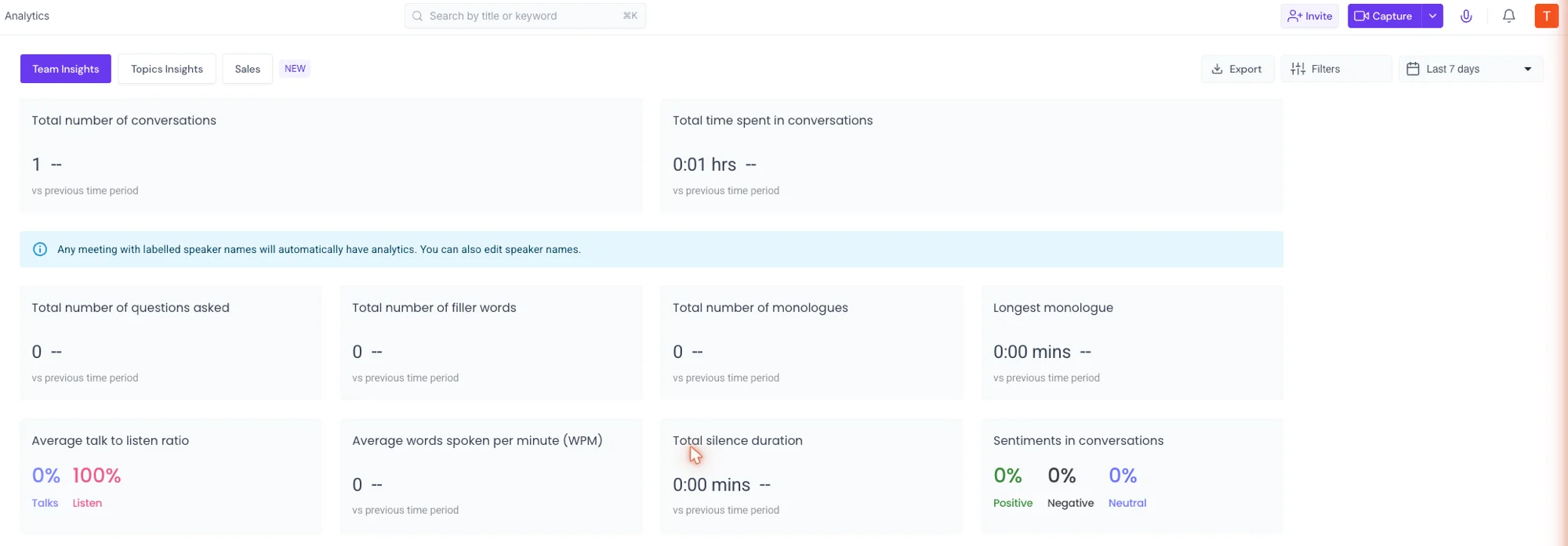Viewport: 1568px width, 546px height.
Task: Click the Positive sentiment label
Action: tap(1013, 503)
